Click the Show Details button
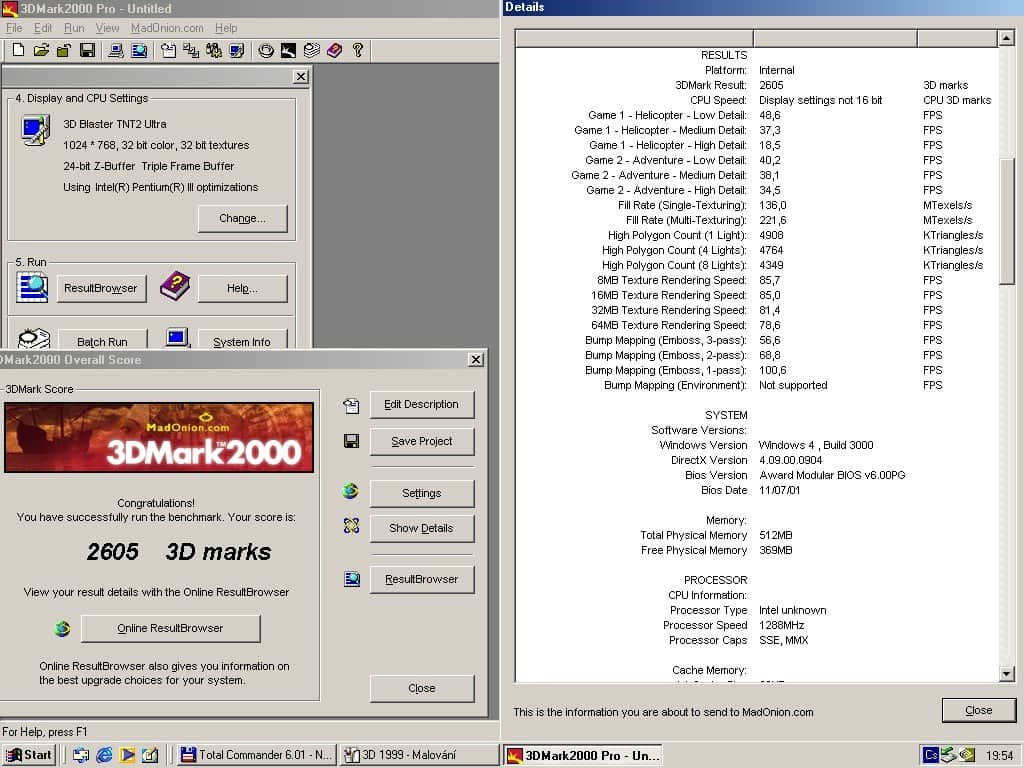 point(422,528)
